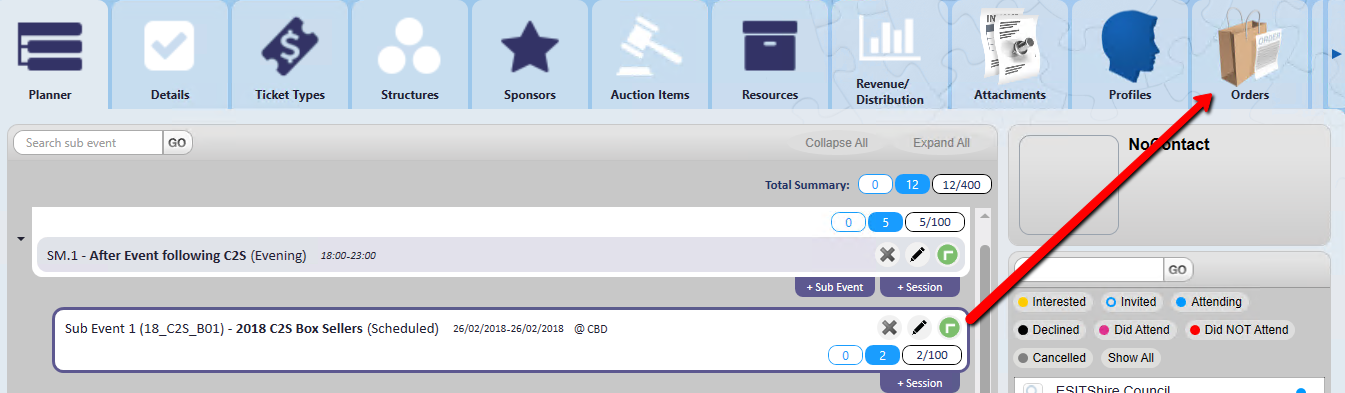Image resolution: width=1345 pixels, height=393 pixels.
Task: Edit SM.1 After Event with pencil icon
Action: pyautogui.click(x=917, y=255)
